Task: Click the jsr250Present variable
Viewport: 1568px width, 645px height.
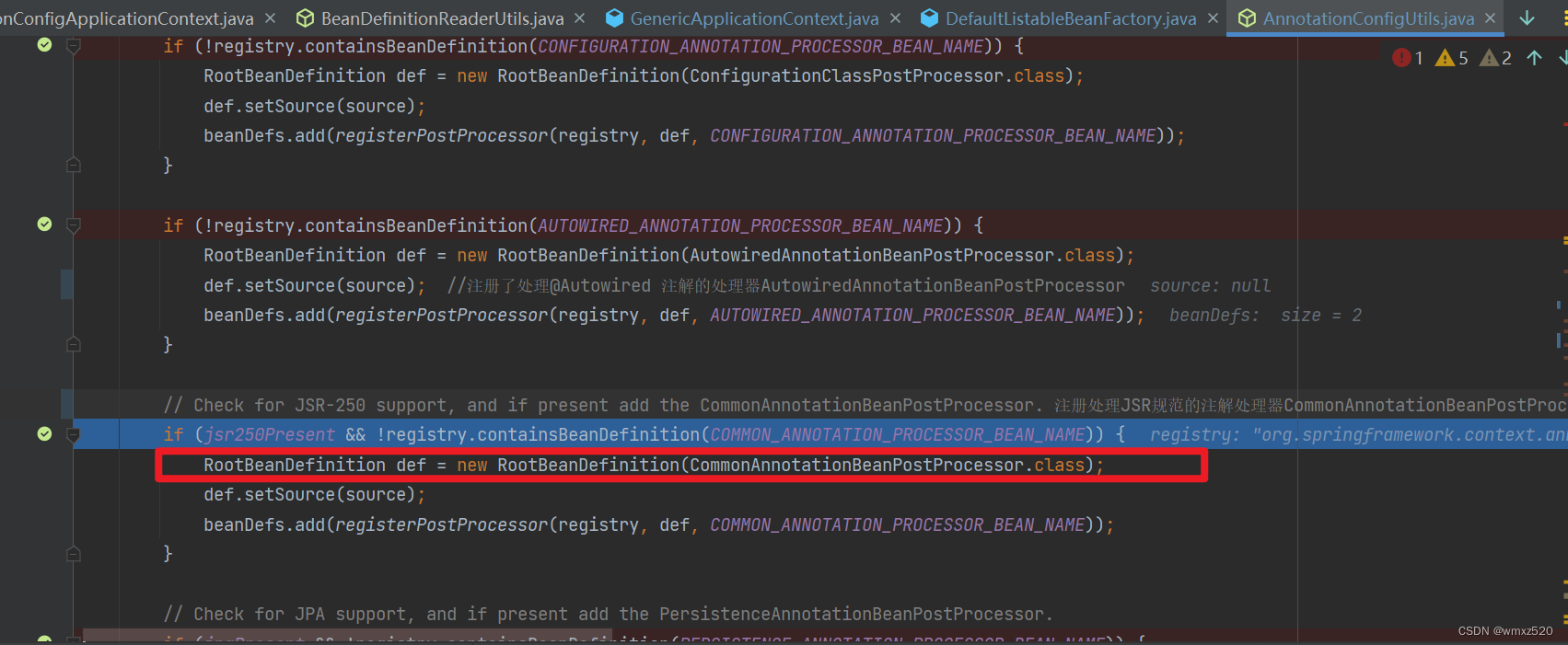Action: click(x=270, y=434)
